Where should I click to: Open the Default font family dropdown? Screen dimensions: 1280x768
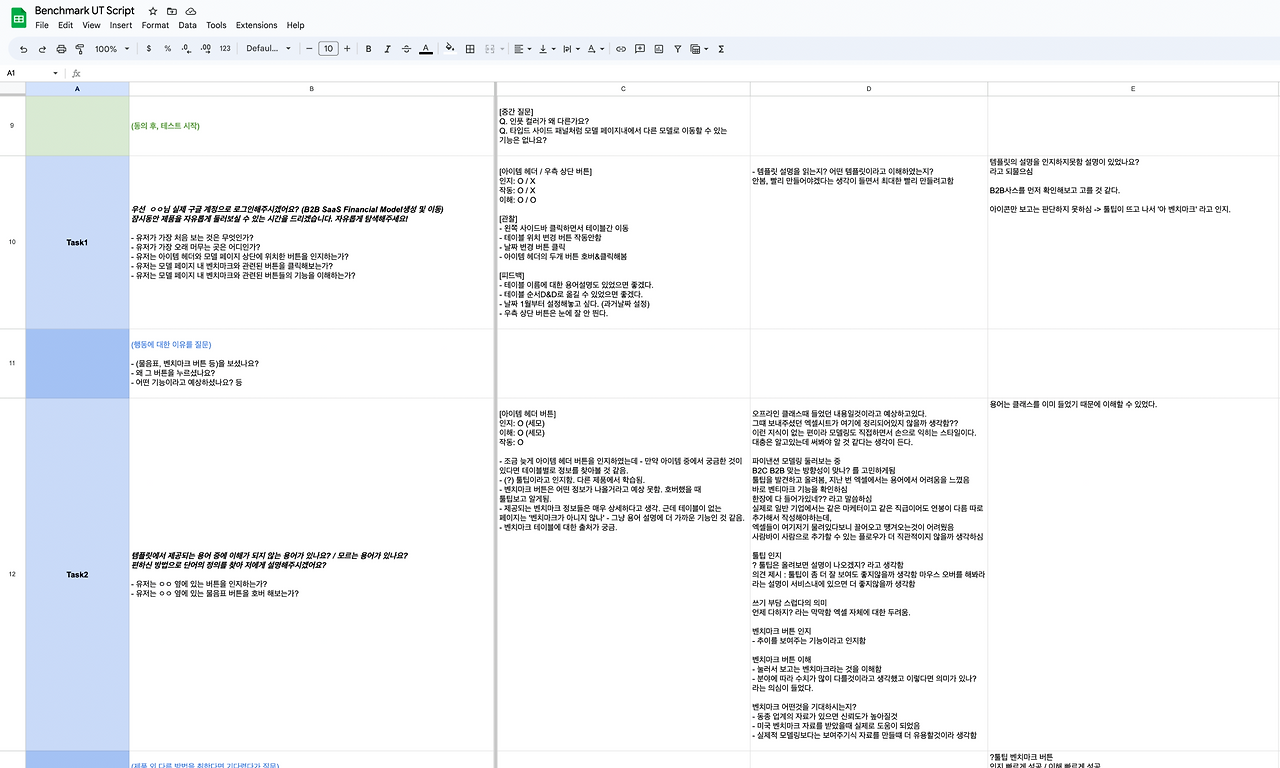[269, 48]
